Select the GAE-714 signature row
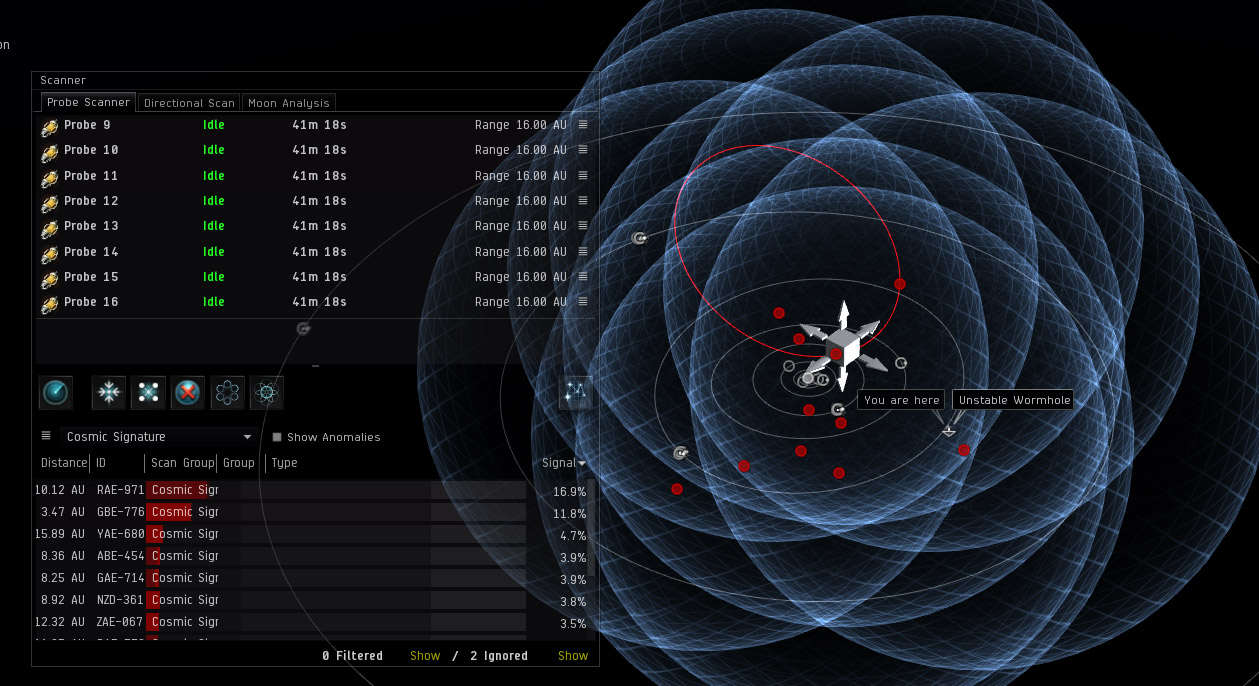The width and height of the screenshot is (1259, 686). [311, 578]
